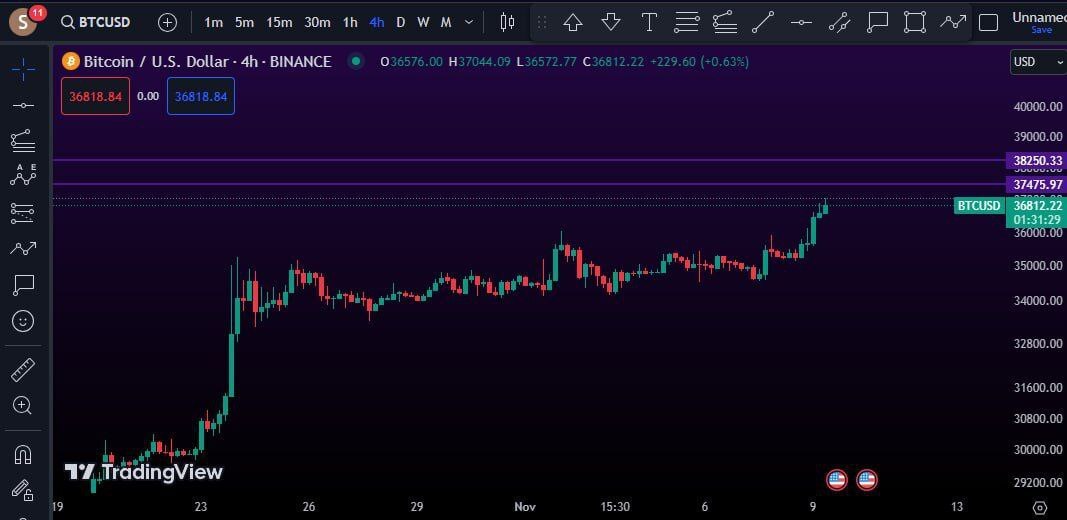Click the Nov date axis label
The height and width of the screenshot is (520, 1067).
click(525, 506)
